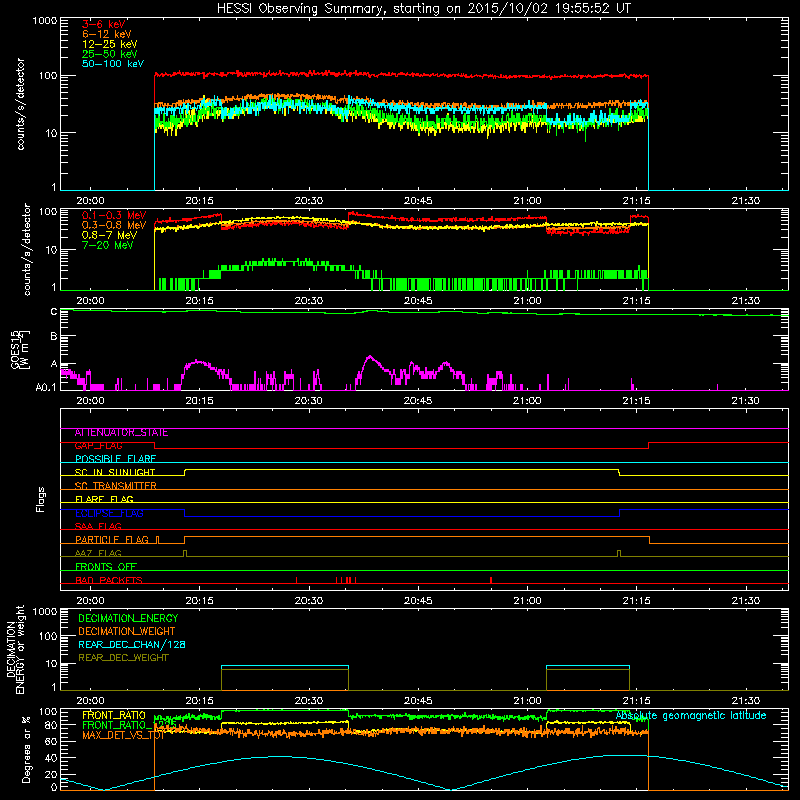Screen dimensions: 800x800
Task: Select the 6-12 keV legend label
Action: coord(107,34)
